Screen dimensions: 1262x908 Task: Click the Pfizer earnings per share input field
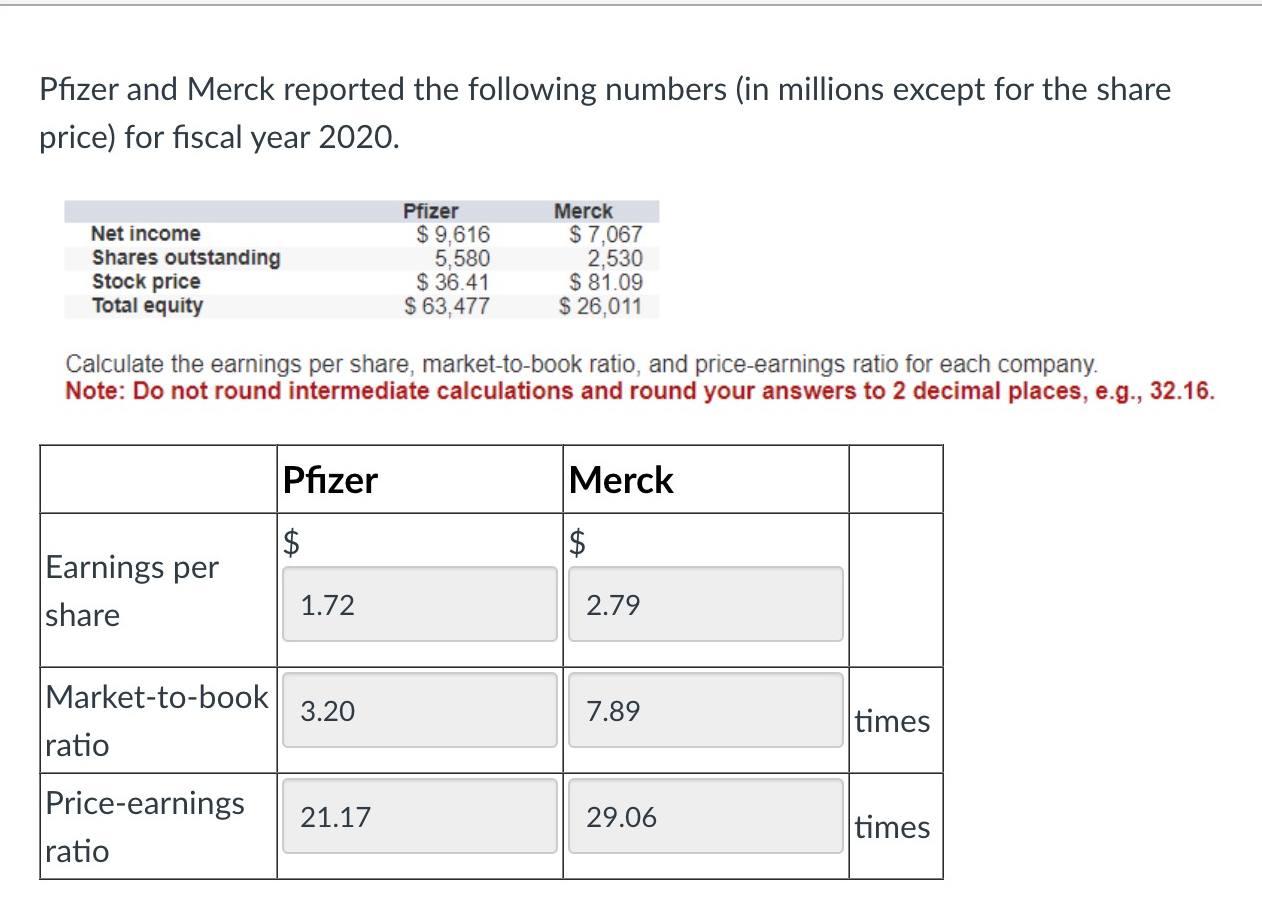click(419, 603)
